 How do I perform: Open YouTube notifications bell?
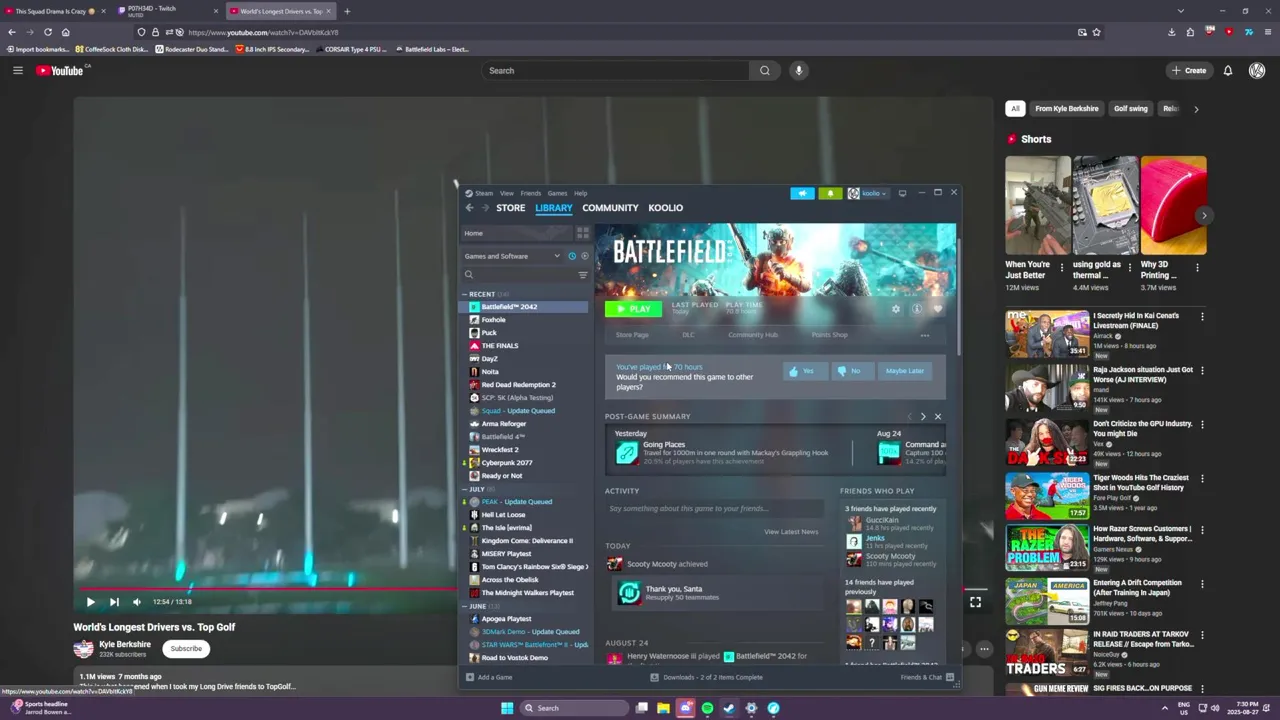click(1228, 70)
